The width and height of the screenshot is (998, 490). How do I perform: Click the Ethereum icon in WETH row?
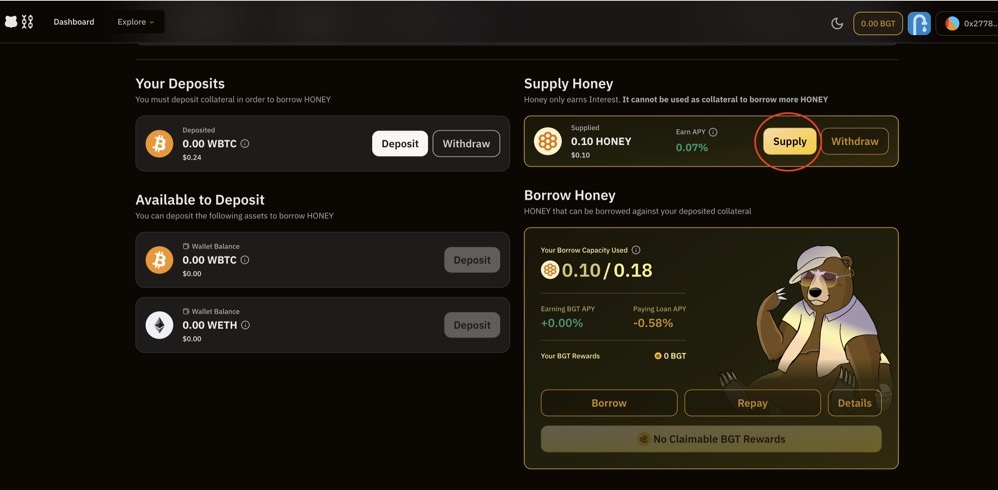pyautogui.click(x=159, y=325)
